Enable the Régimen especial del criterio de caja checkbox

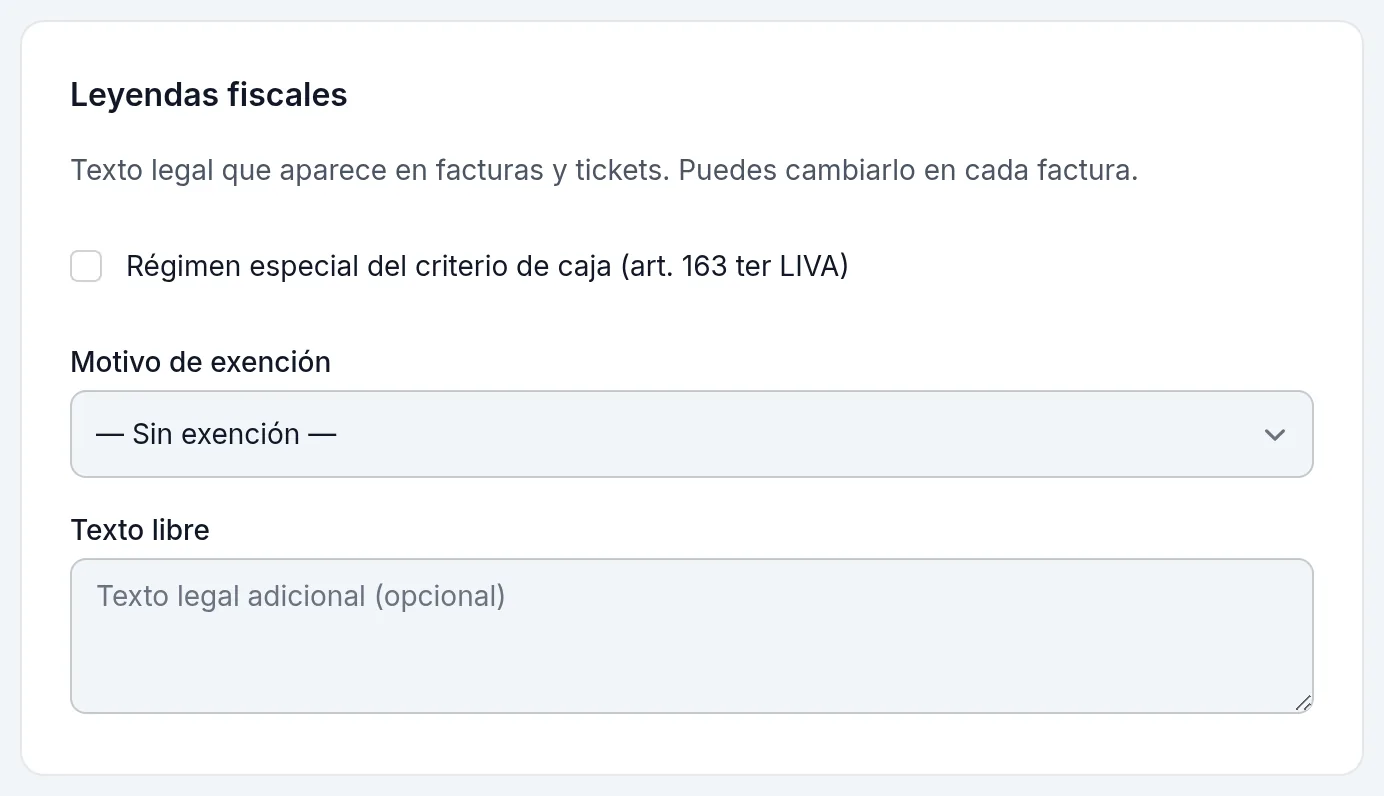click(x=86, y=267)
